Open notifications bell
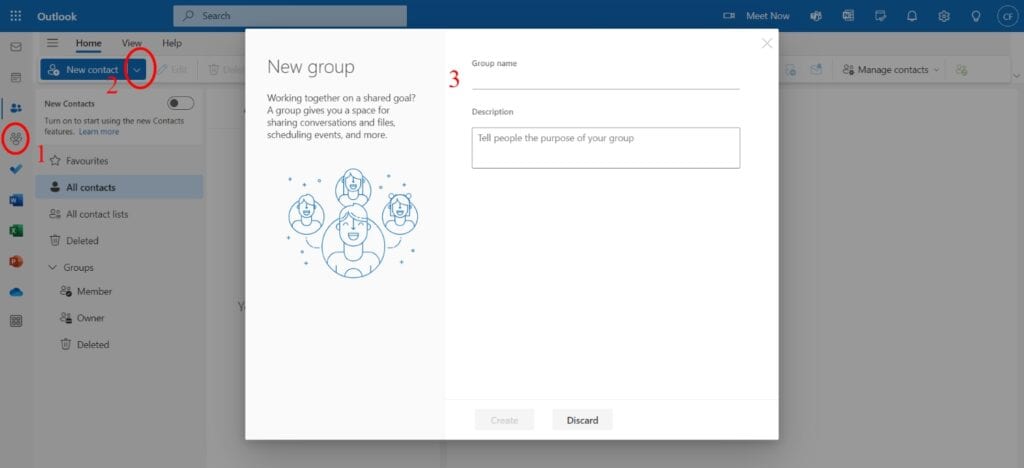The image size is (1024, 468). pyautogui.click(x=912, y=16)
